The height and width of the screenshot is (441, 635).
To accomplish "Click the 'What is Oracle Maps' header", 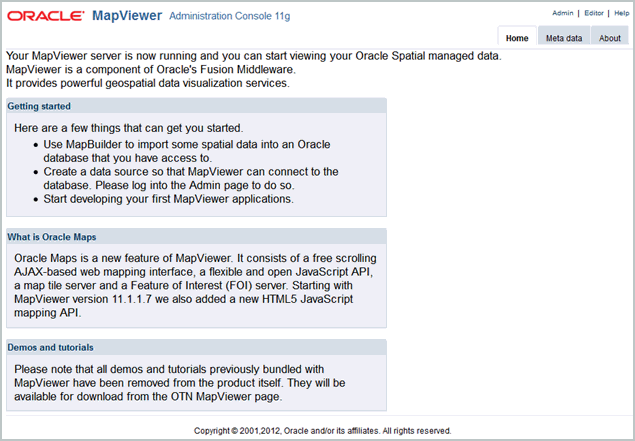I will pyautogui.click(x=196, y=237).
